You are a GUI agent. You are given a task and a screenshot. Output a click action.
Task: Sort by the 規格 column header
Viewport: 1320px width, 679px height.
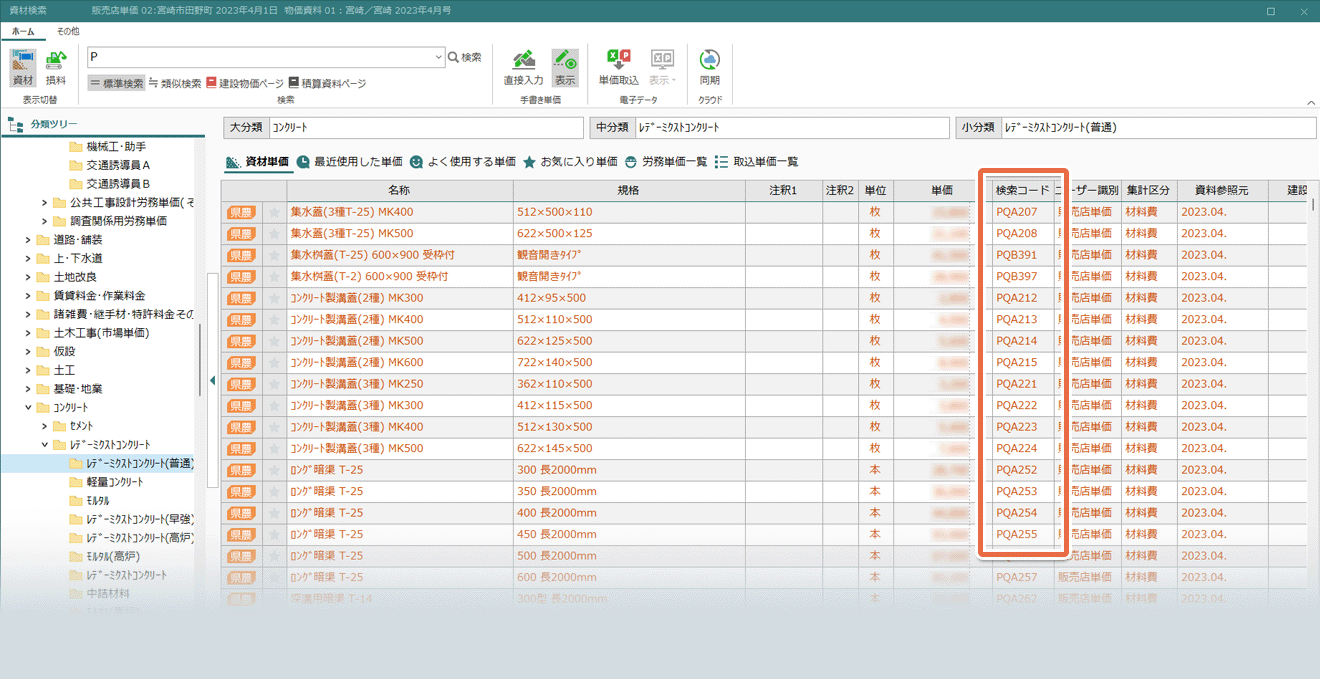(628, 190)
